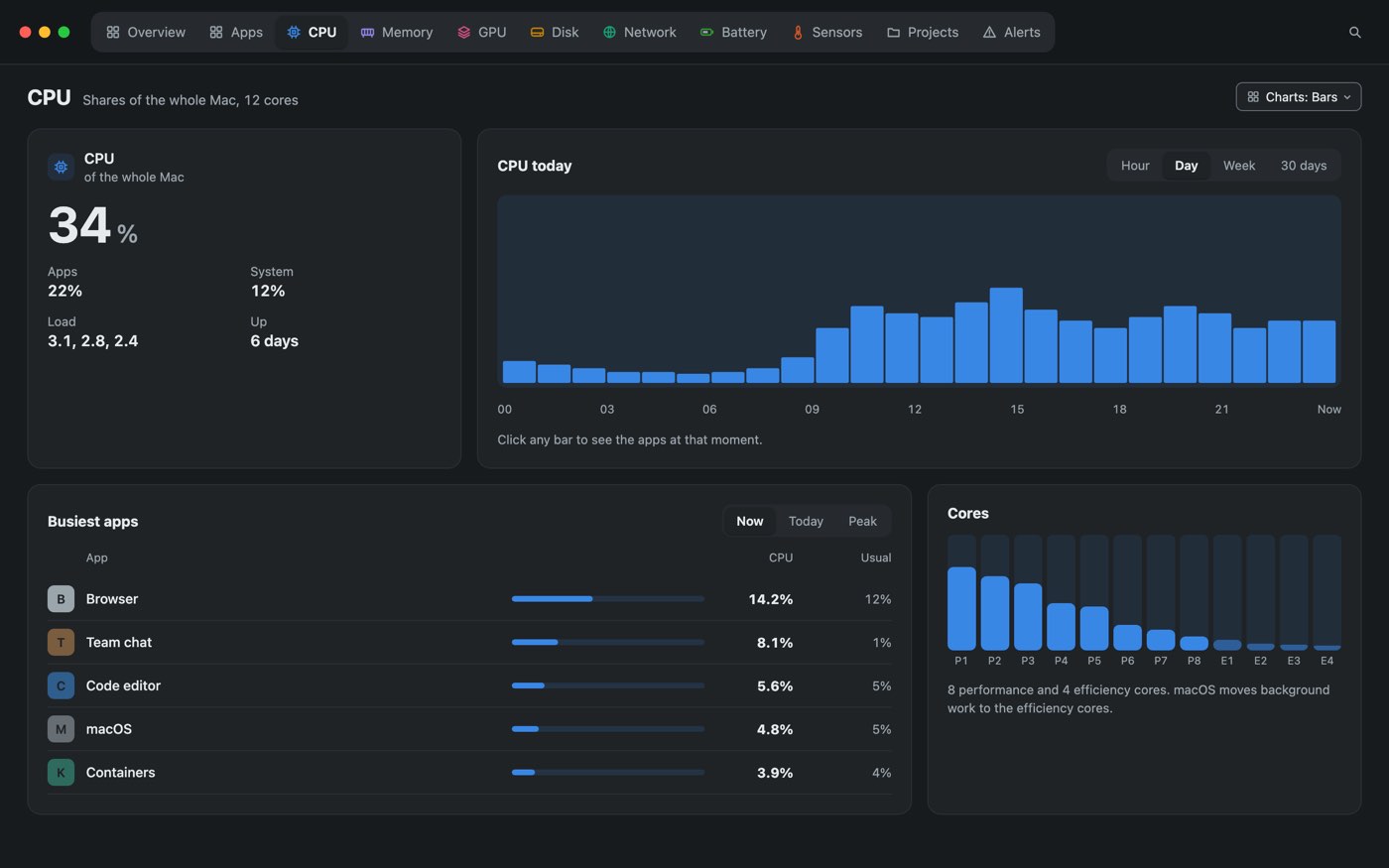Open the Apps tab
Viewport: 1389px width, 868px height.
click(x=236, y=32)
